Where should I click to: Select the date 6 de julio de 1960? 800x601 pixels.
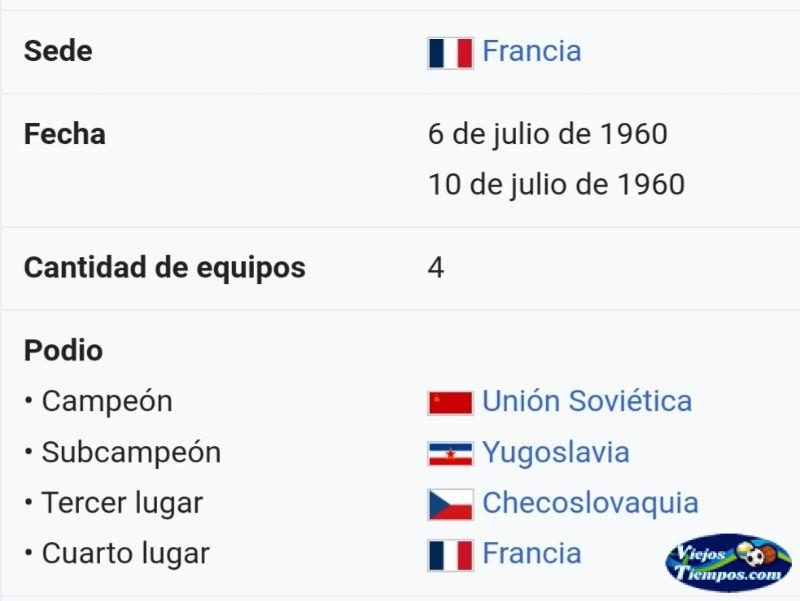[548, 134]
